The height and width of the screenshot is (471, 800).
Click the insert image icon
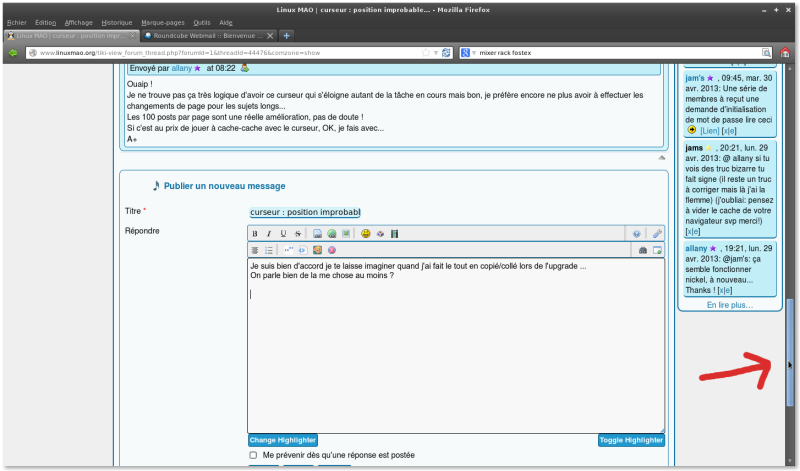point(346,234)
